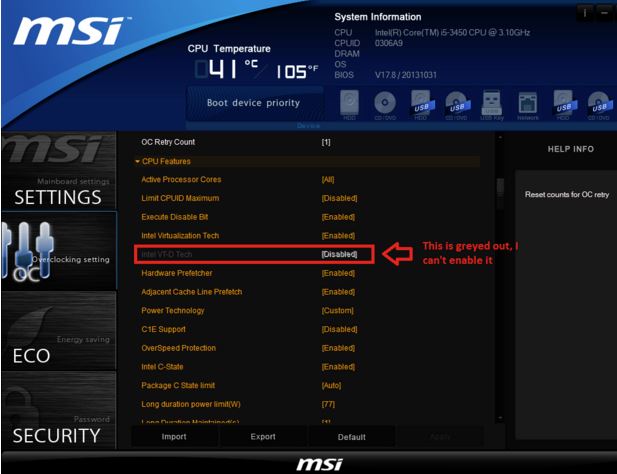The image size is (617, 474).
Task: Open the SETTINGS mainboard settings section
Action: click(59, 171)
